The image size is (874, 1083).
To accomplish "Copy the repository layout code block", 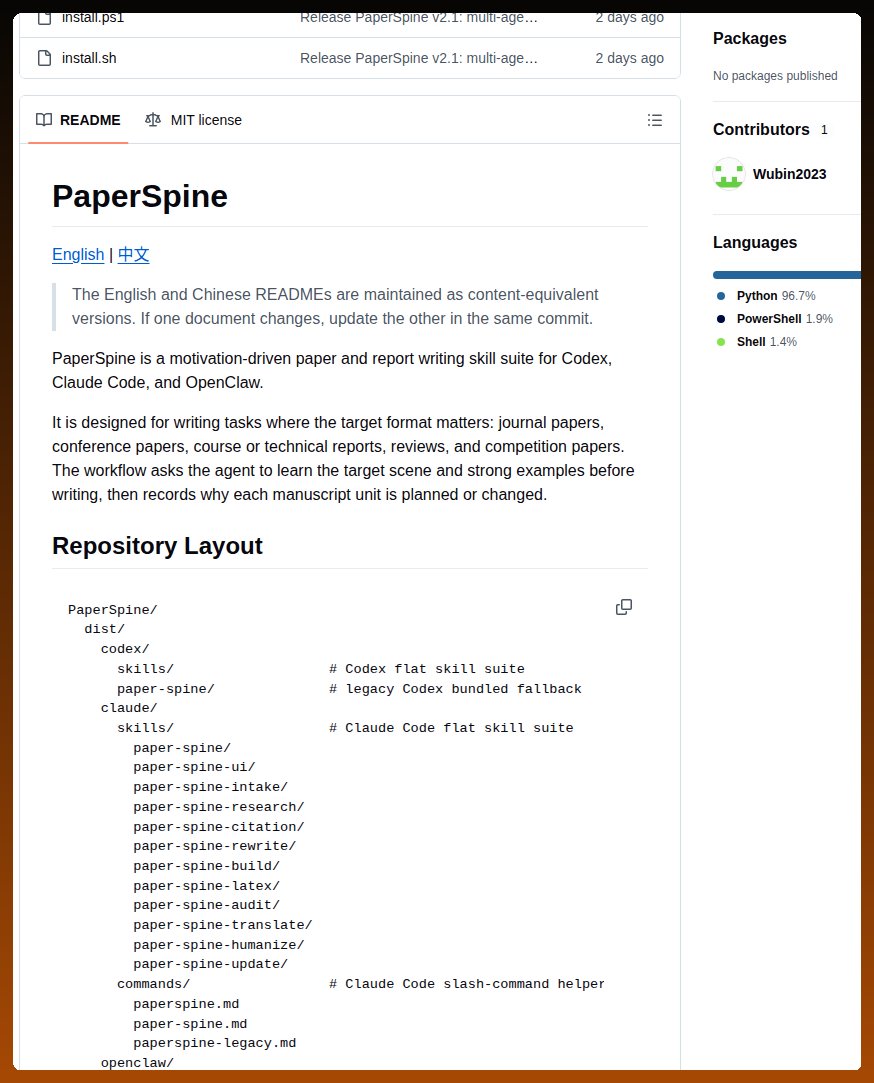I will pos(624,607).
